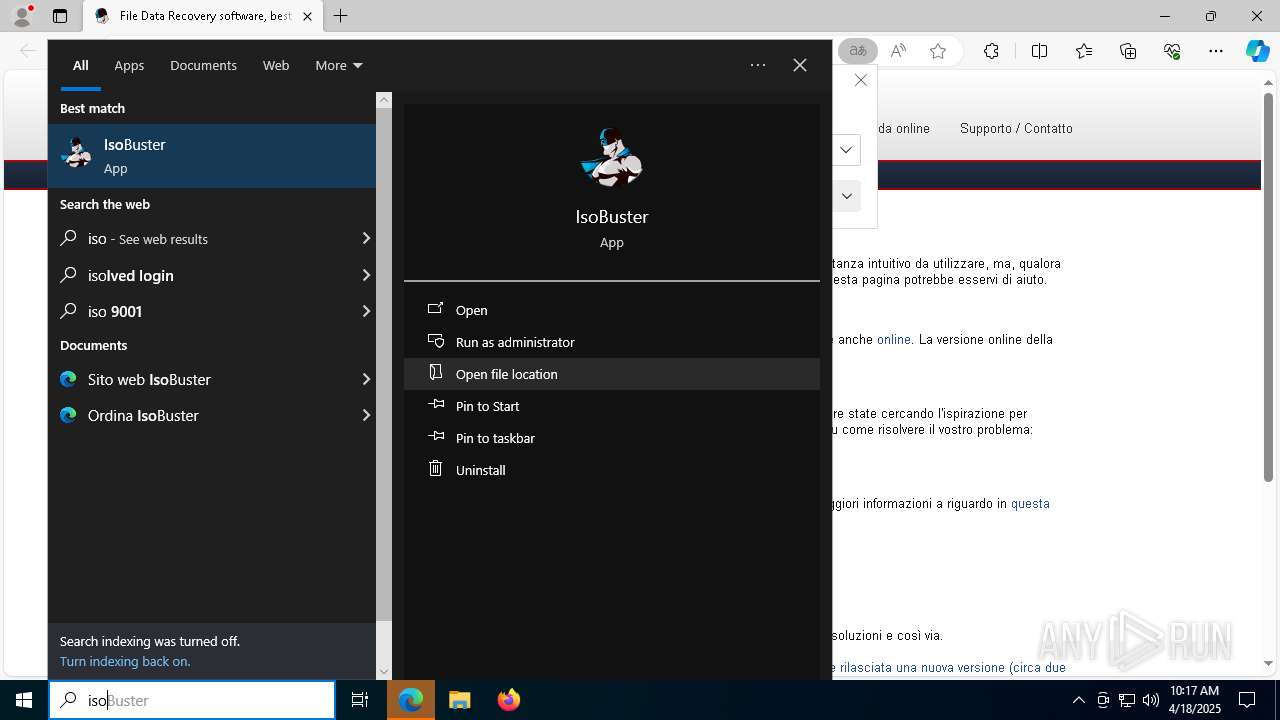Choose Run as administrator
Screen dimensions: 1280x720
pyautogui.click(x=611, y=342)
